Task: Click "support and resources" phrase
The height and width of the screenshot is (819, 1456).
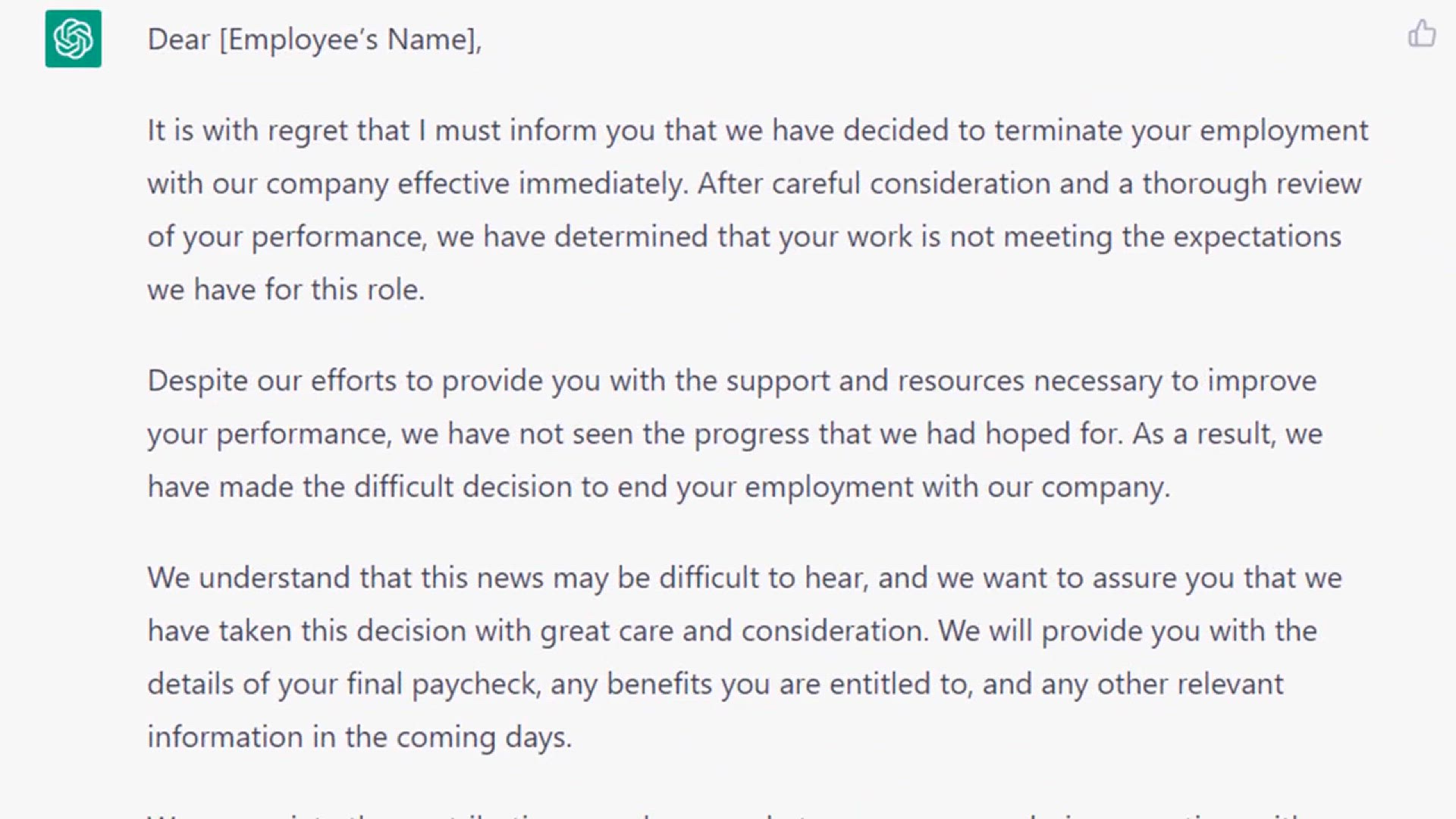Action: coord(875,381)
